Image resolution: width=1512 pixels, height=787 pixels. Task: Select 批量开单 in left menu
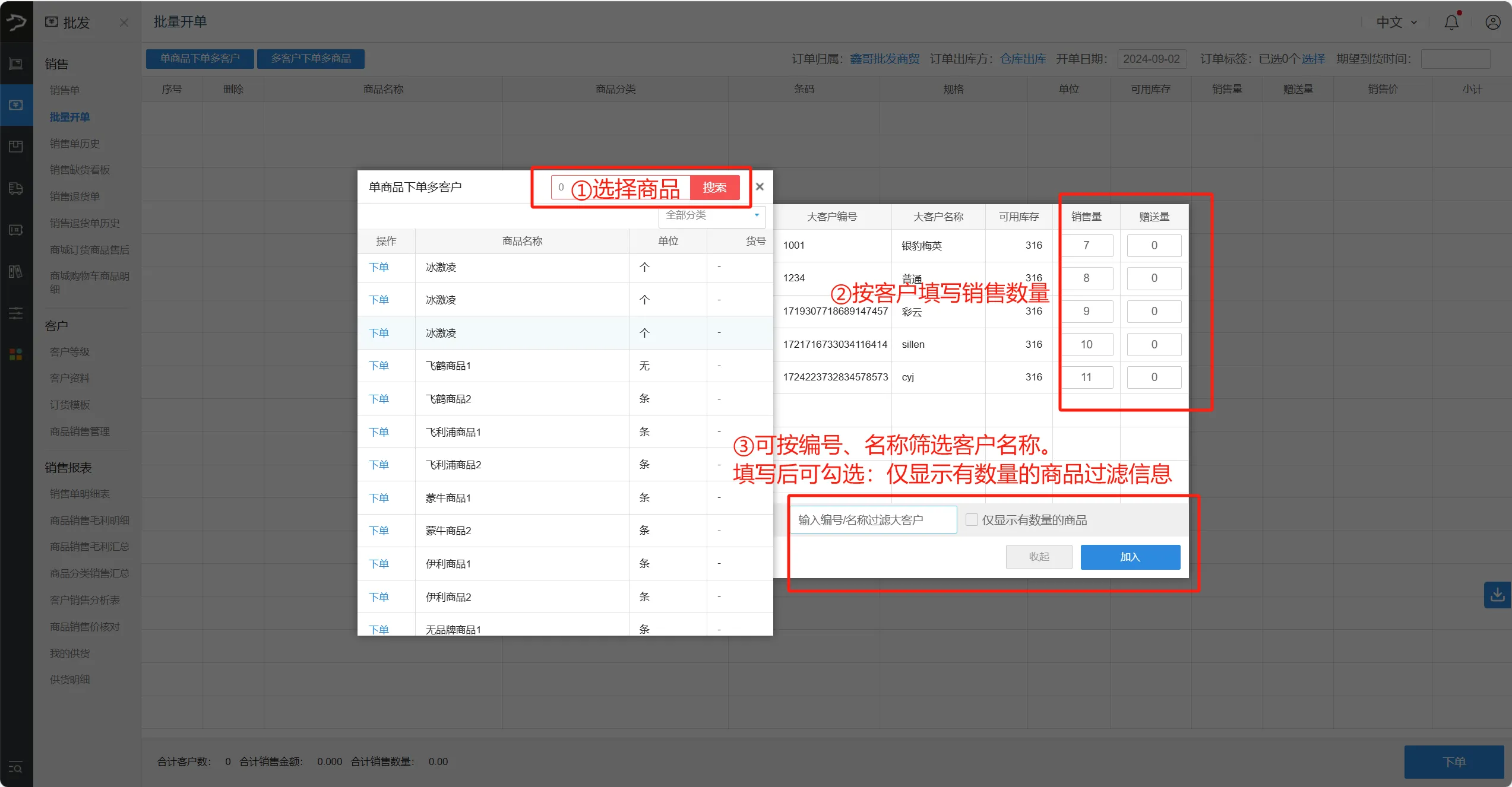(x=69, y=117)
